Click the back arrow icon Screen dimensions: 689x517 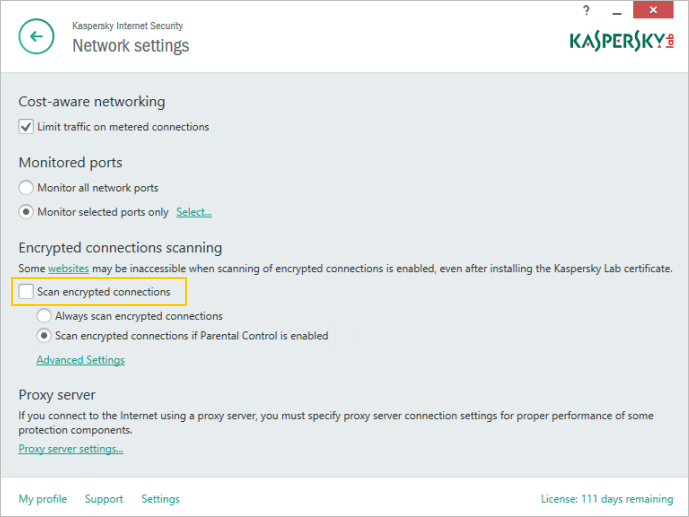(36, 37)
